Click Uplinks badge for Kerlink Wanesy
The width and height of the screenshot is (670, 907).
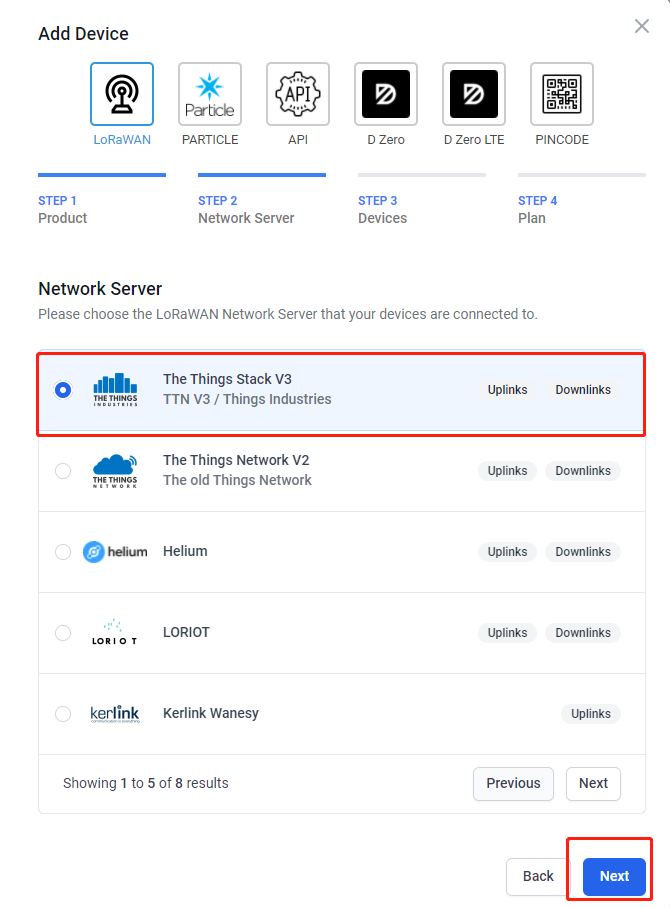(x=591, y=714)
